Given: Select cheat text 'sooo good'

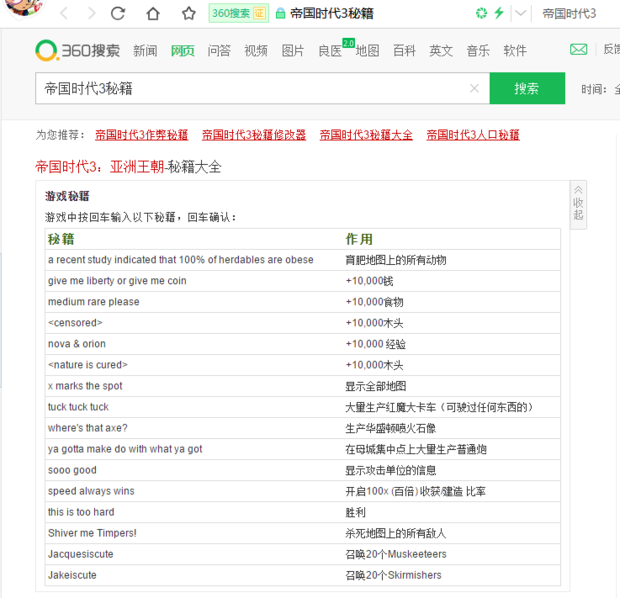Looking at the screenshot, I should click(x=72, y=470).
